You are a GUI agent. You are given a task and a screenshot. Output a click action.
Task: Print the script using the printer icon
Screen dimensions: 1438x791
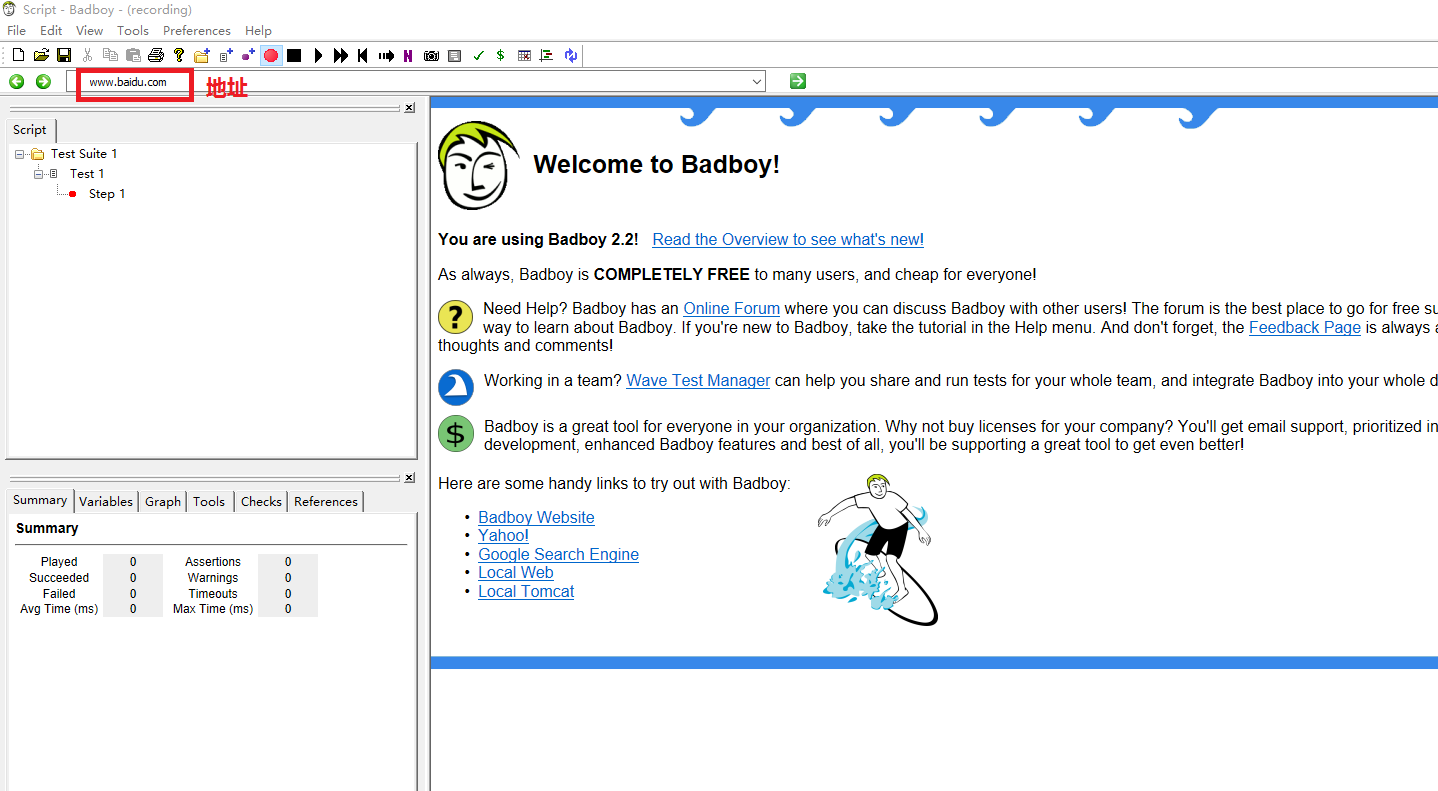(x=156, y=55)
